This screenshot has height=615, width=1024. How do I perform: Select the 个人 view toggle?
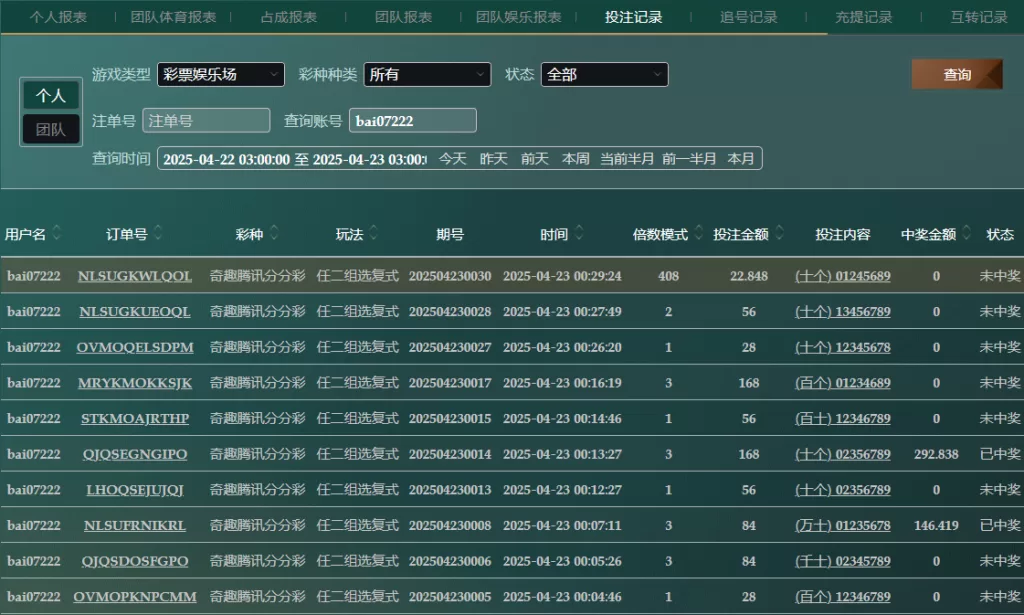51,95
